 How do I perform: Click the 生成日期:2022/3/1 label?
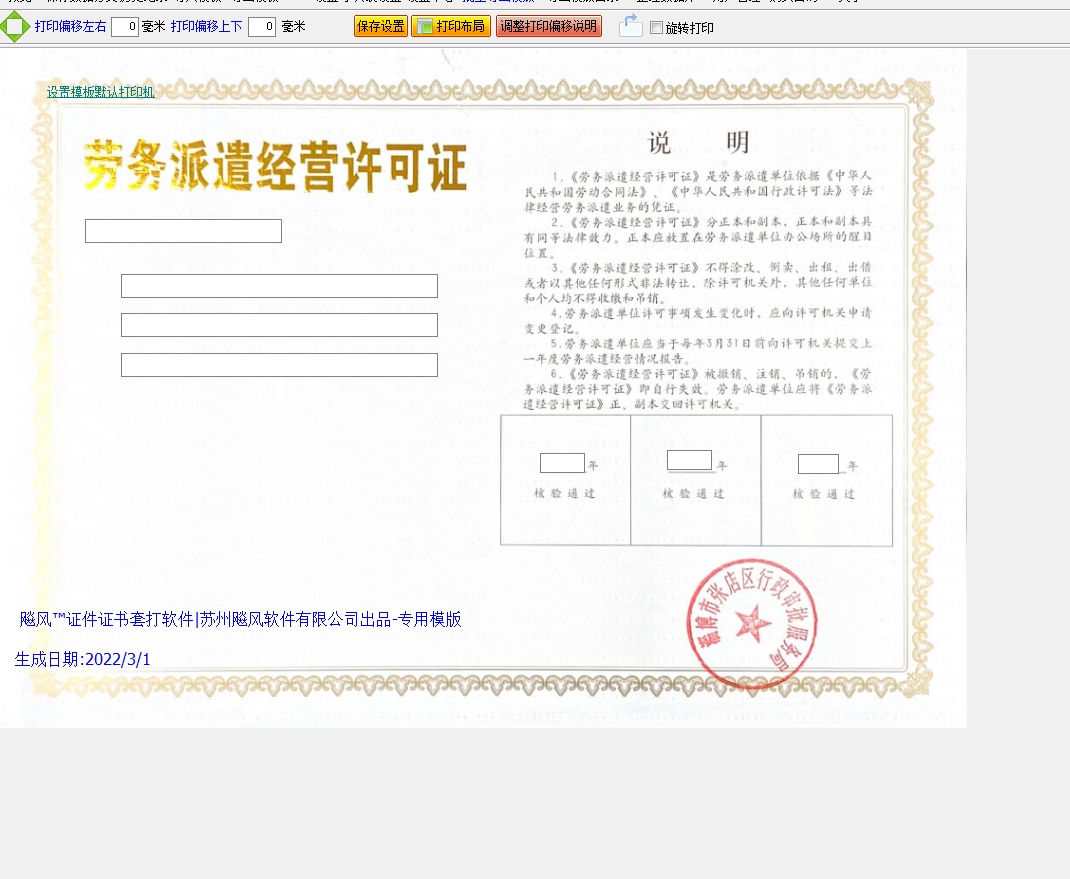coord(83,659)
